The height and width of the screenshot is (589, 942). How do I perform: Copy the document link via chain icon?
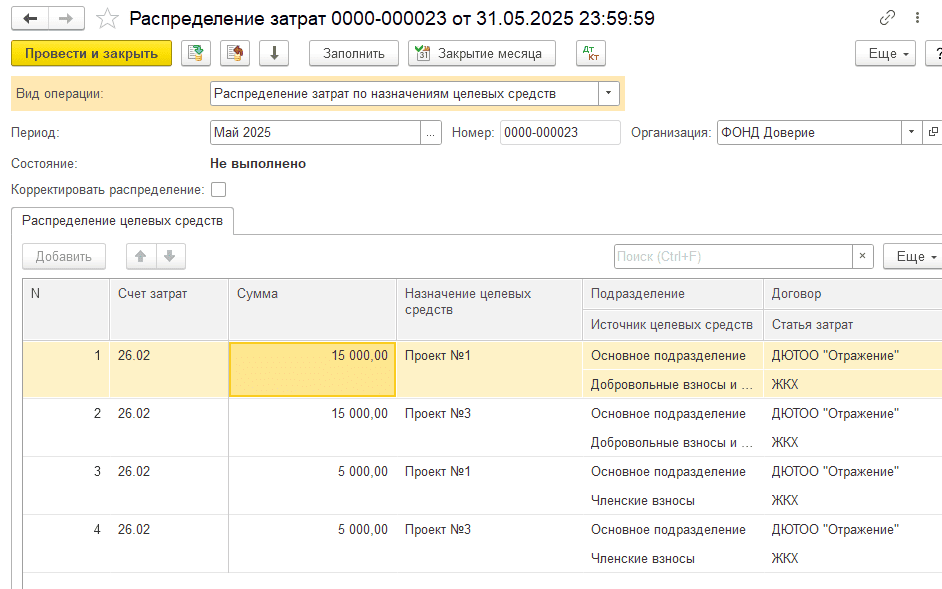click(x=887, y=18)
